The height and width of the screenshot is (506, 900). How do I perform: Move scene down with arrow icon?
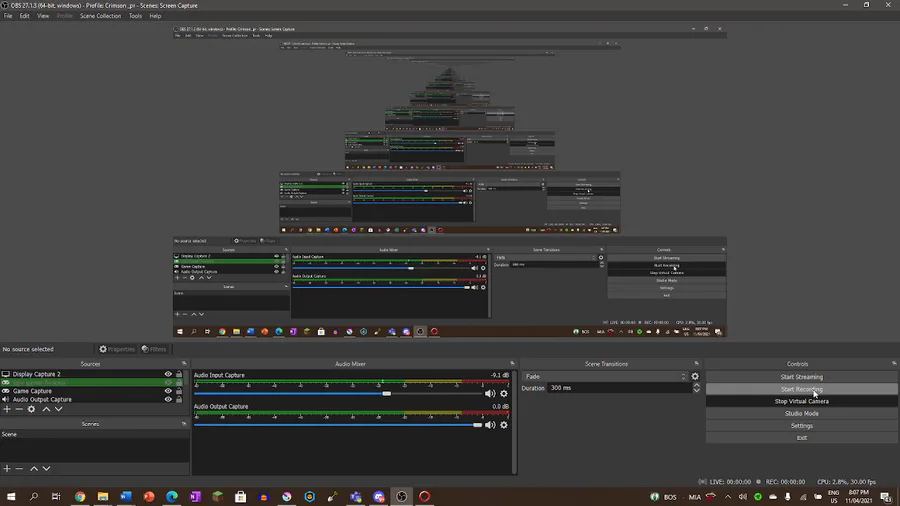coord(46,469)
